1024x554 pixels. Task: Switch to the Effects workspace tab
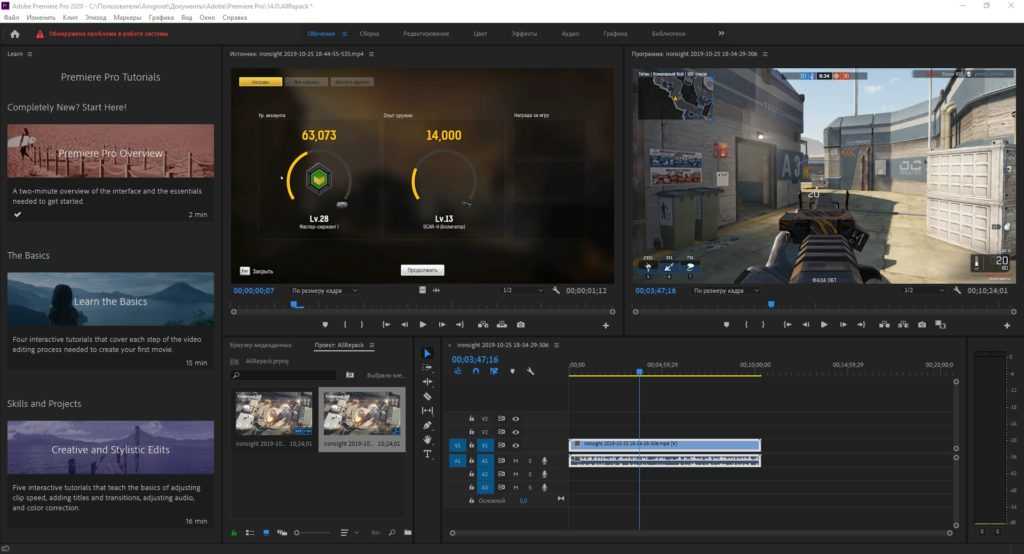[x=524, y=34]
